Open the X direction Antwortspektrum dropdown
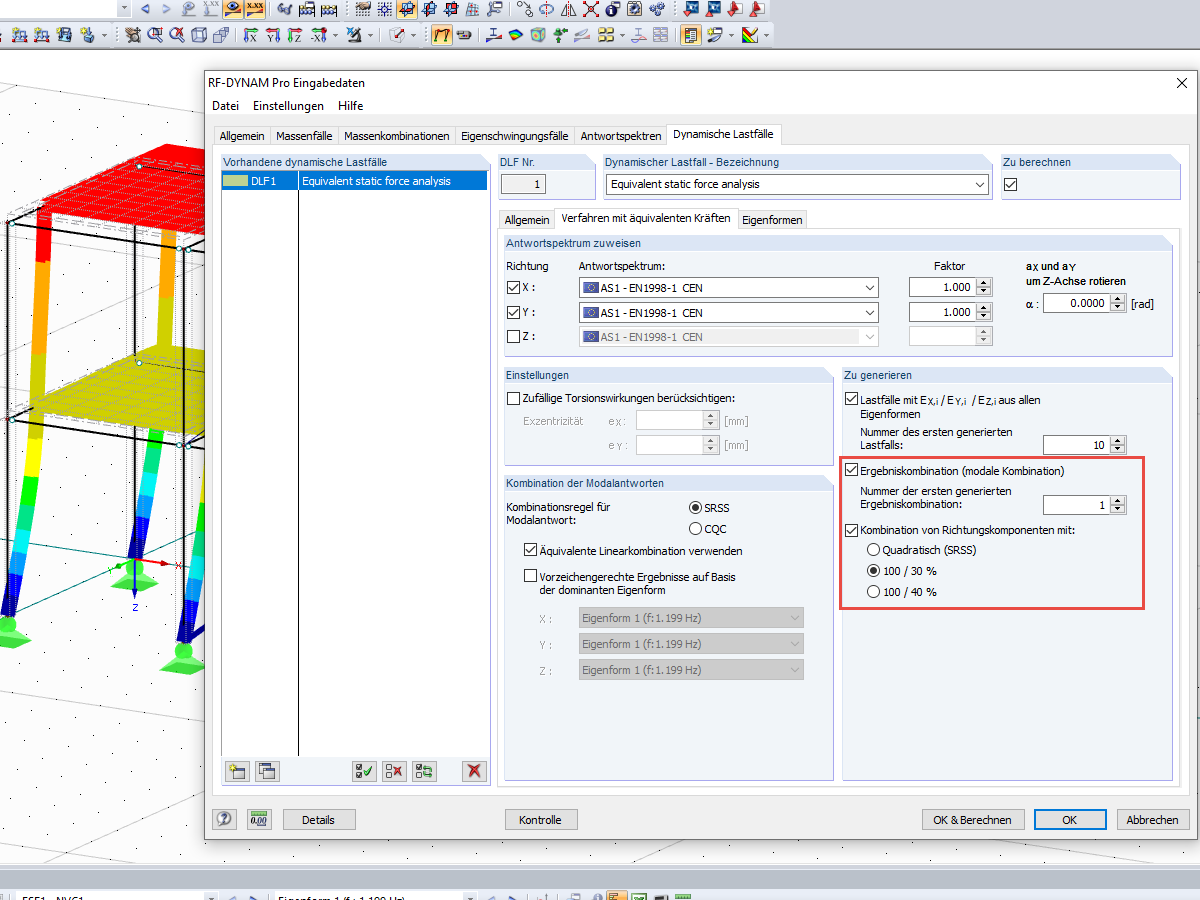The image size is (1200, 900). tap(868, 288)
